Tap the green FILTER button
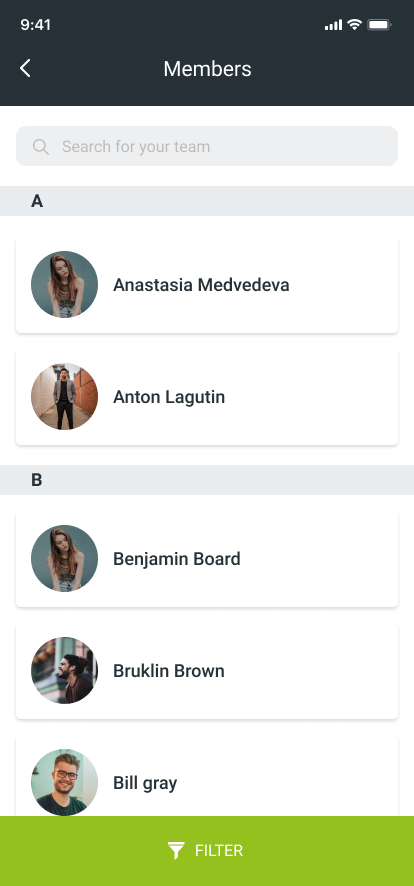This screenshot has width=414, height=886. [x=207, y=851]
